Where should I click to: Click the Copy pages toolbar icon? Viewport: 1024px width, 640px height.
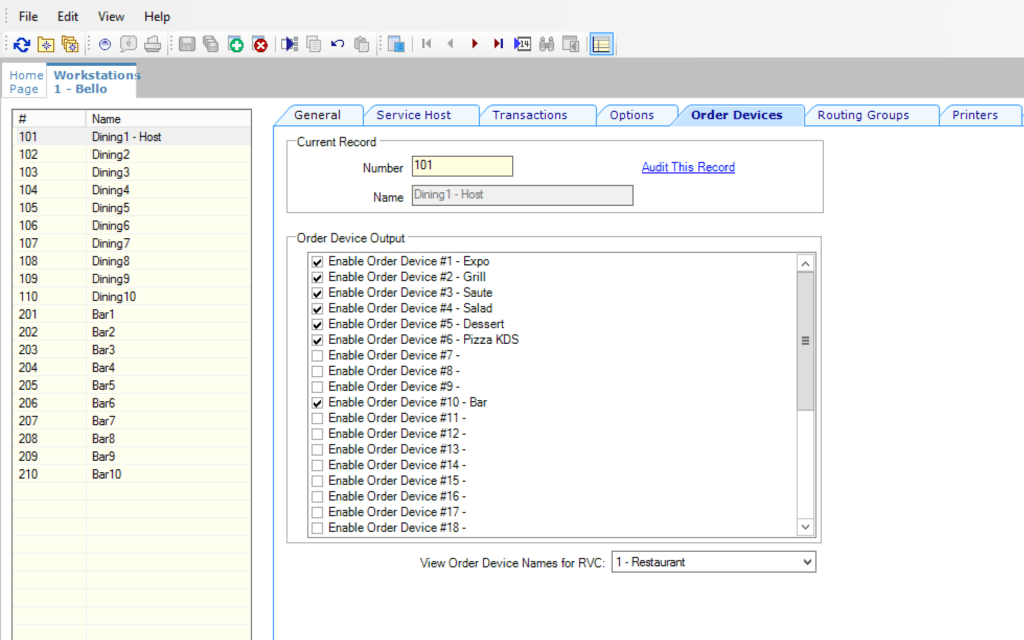click(313, 44)
